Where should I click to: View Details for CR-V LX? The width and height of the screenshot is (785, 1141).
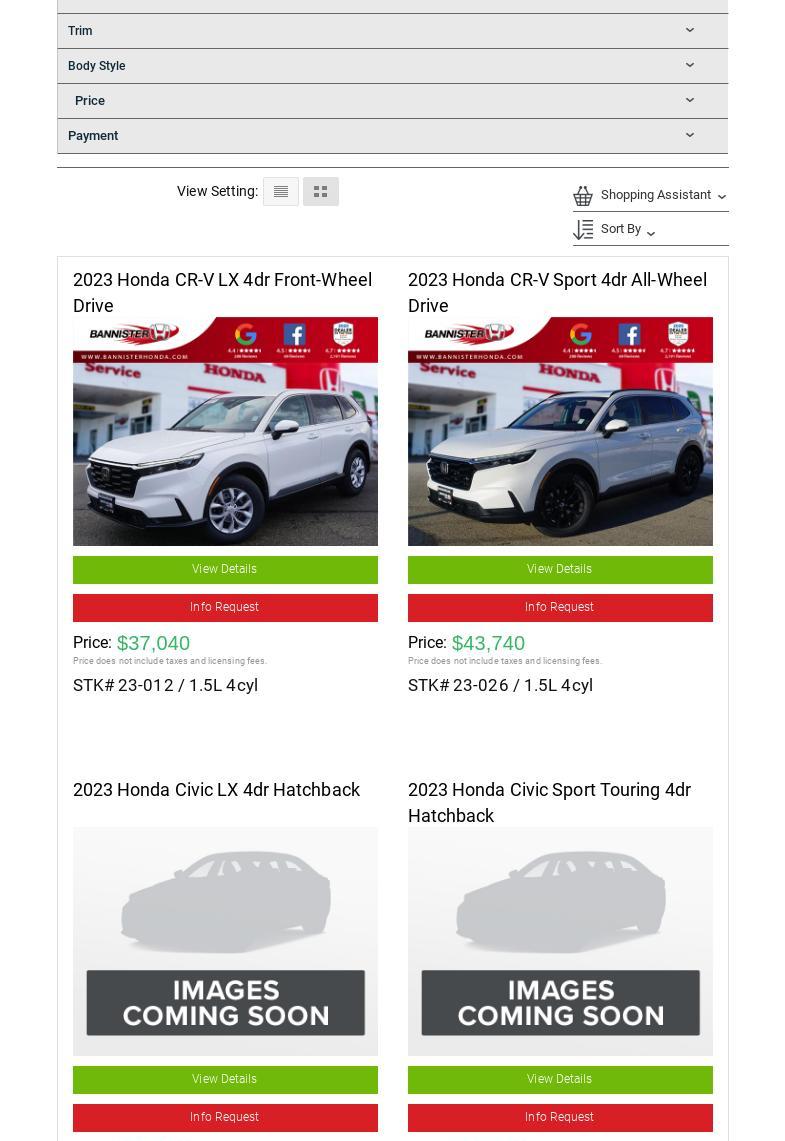(x=225, y=569)
